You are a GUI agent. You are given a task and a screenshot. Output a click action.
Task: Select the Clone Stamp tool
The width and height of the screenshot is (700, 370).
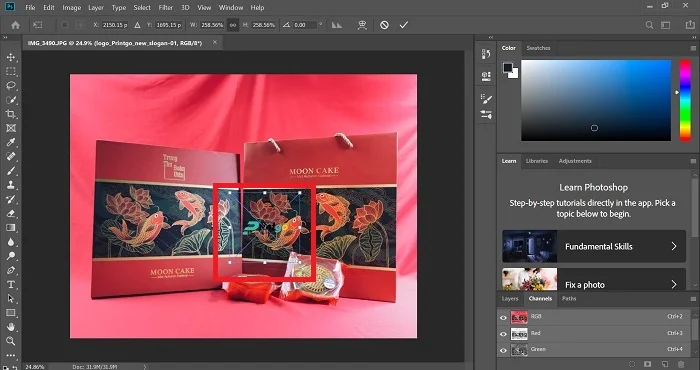tap(11, 185)
